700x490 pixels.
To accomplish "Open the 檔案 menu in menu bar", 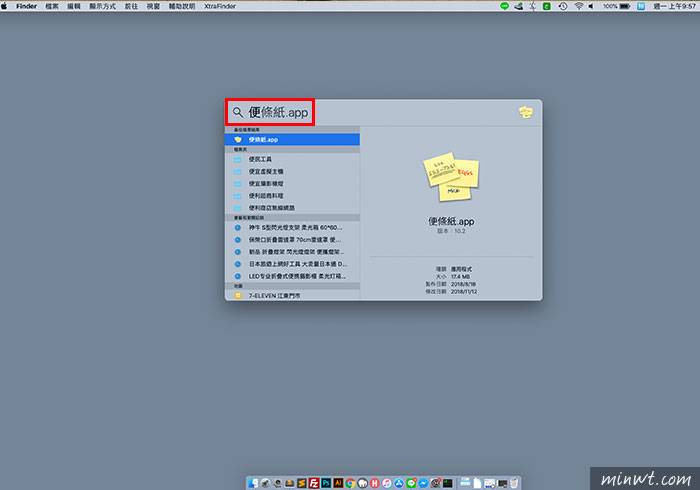I will [51, 6].
